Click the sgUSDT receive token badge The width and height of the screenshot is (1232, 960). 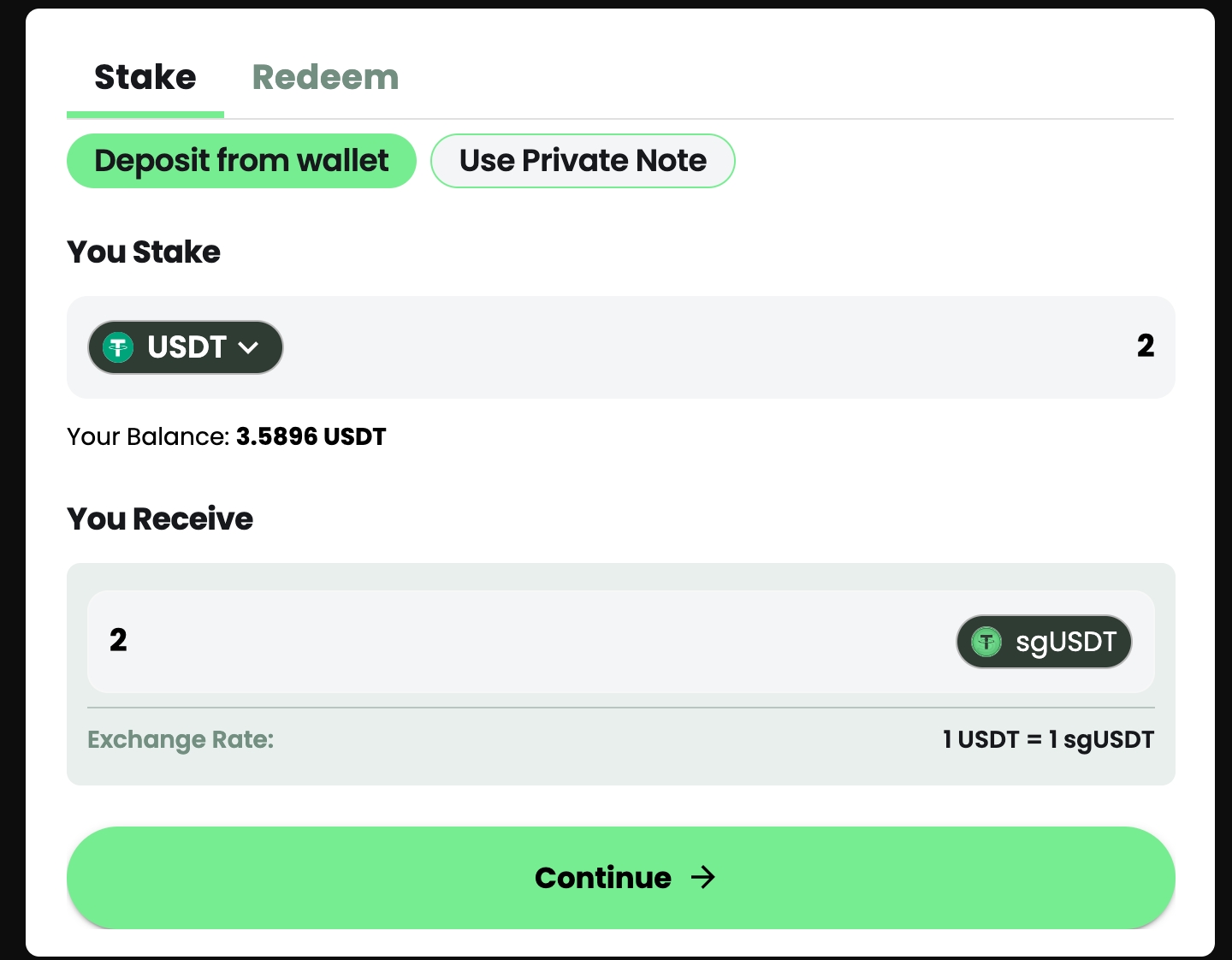1044,642
